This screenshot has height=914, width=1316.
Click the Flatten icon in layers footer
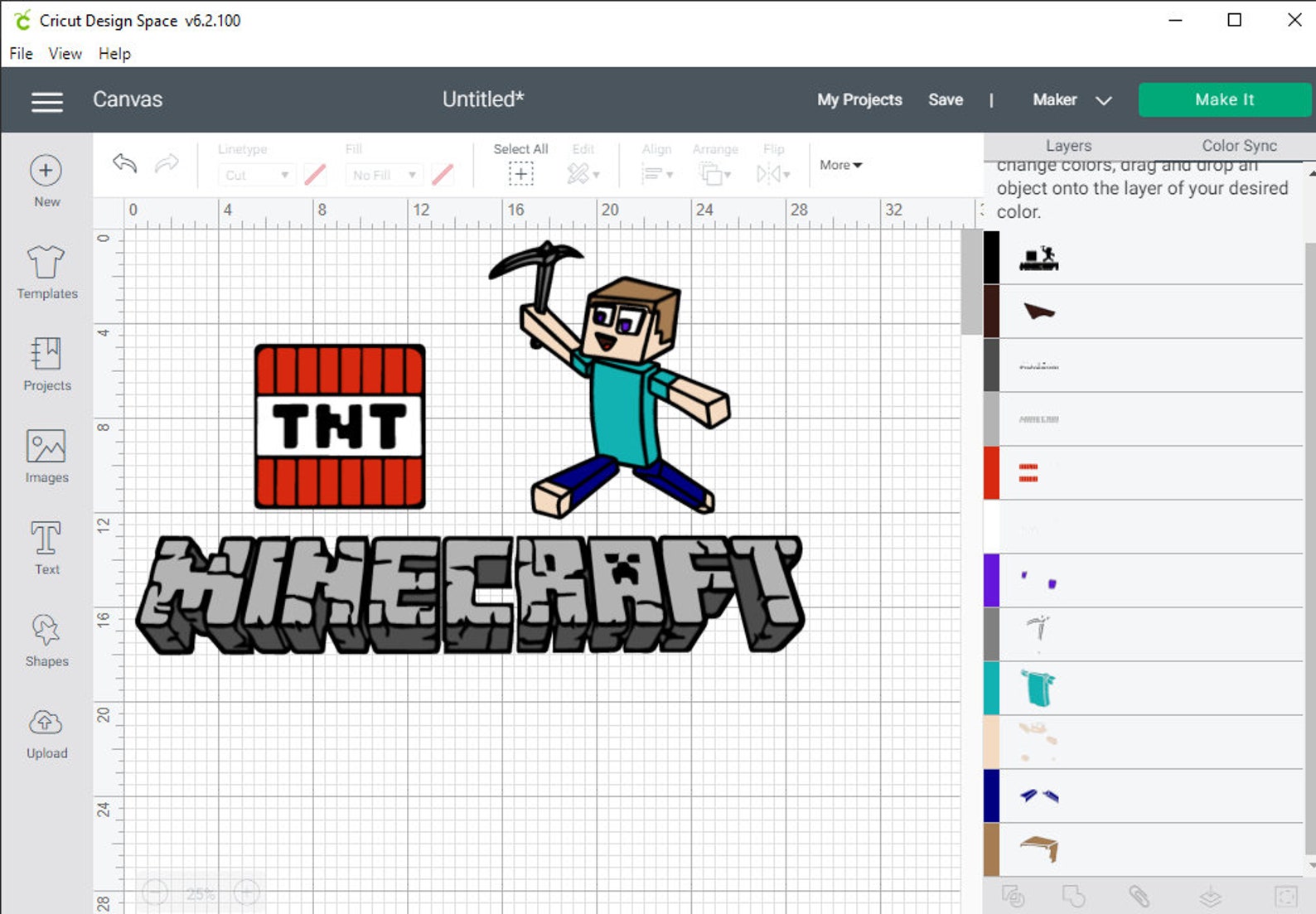[1211, 896]
